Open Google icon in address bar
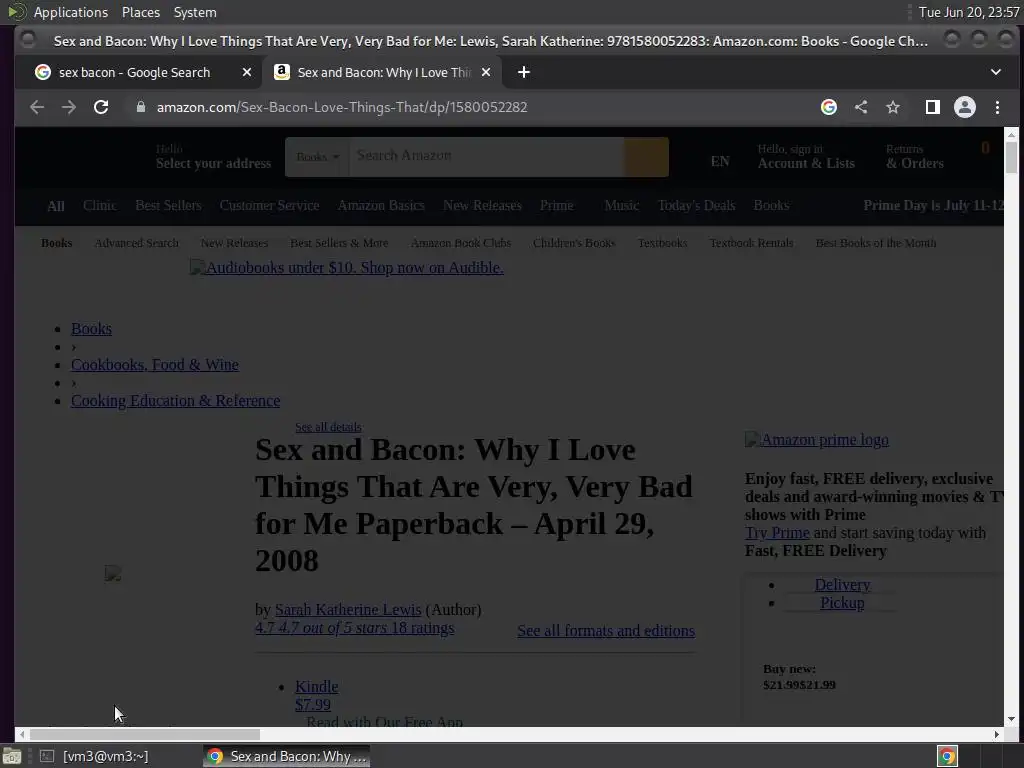The width and height of the screenshot is (1024, 768). (x=829, y=107)
